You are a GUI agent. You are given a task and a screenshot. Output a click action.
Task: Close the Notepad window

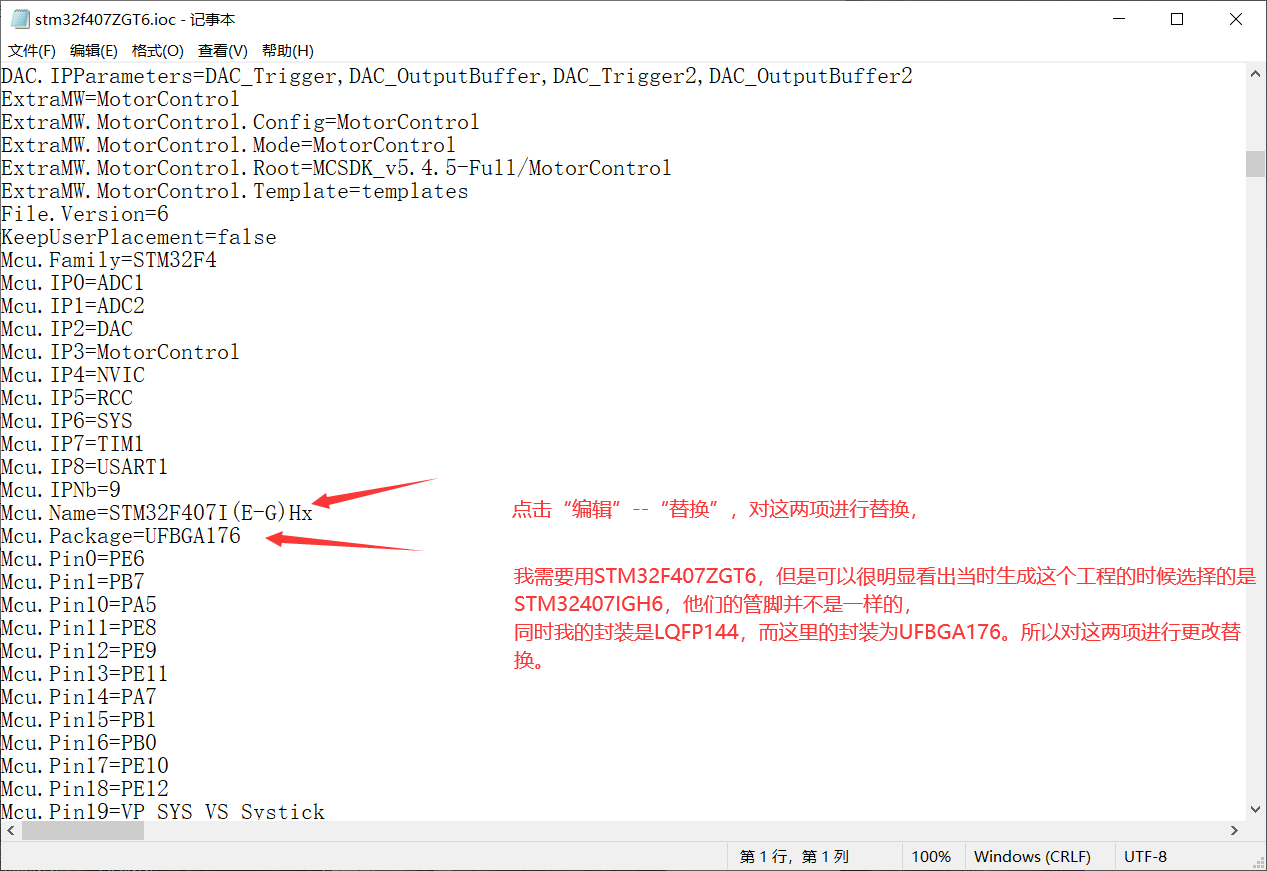1237,19
